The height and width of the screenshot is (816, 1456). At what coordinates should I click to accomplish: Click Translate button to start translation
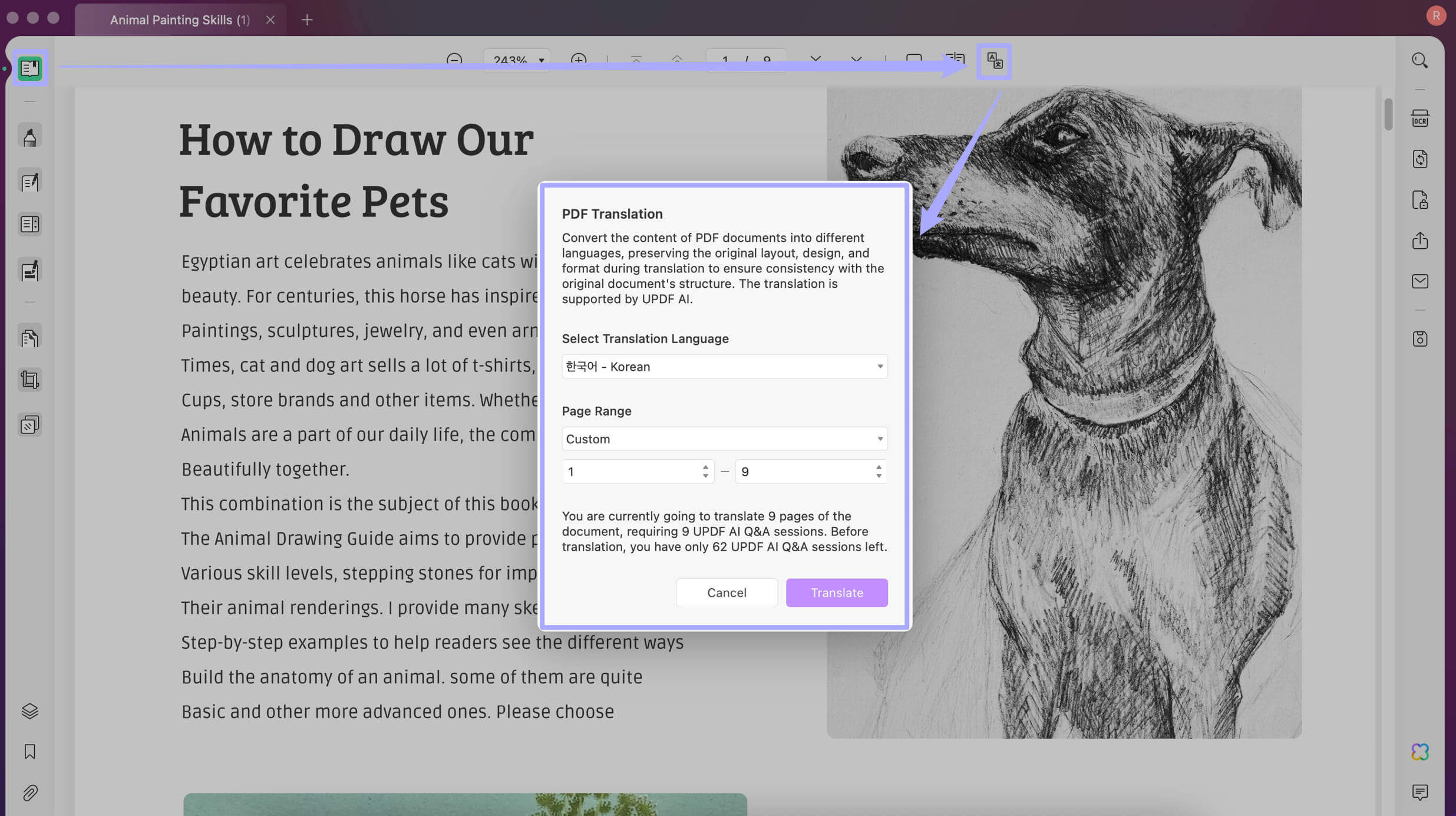(836, 592)
